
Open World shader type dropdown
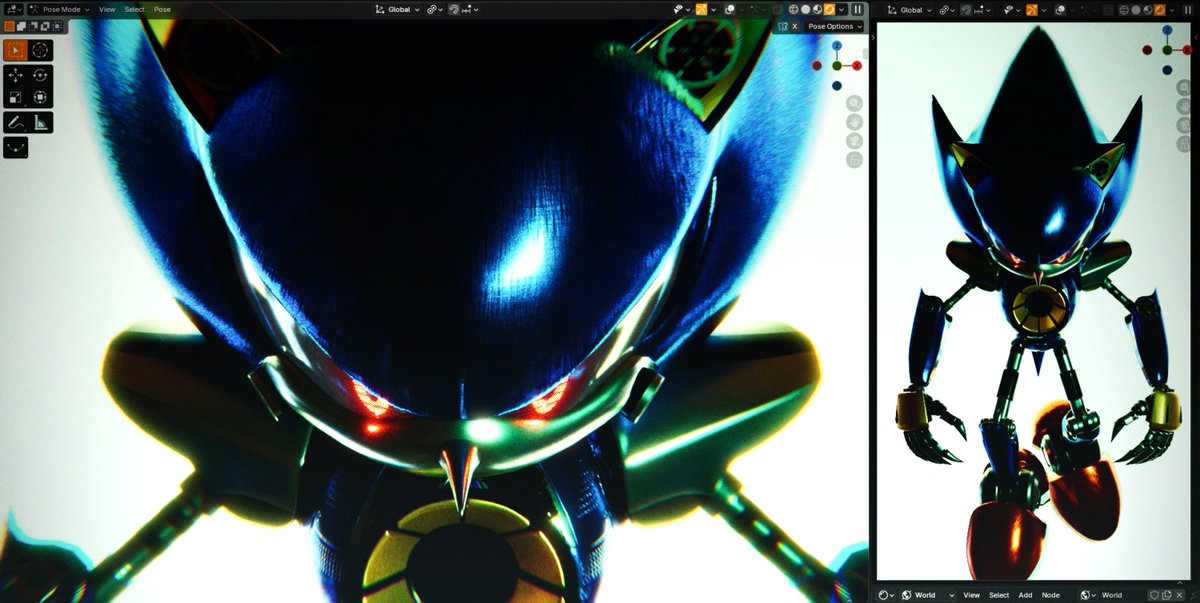(x=928, y=595)
